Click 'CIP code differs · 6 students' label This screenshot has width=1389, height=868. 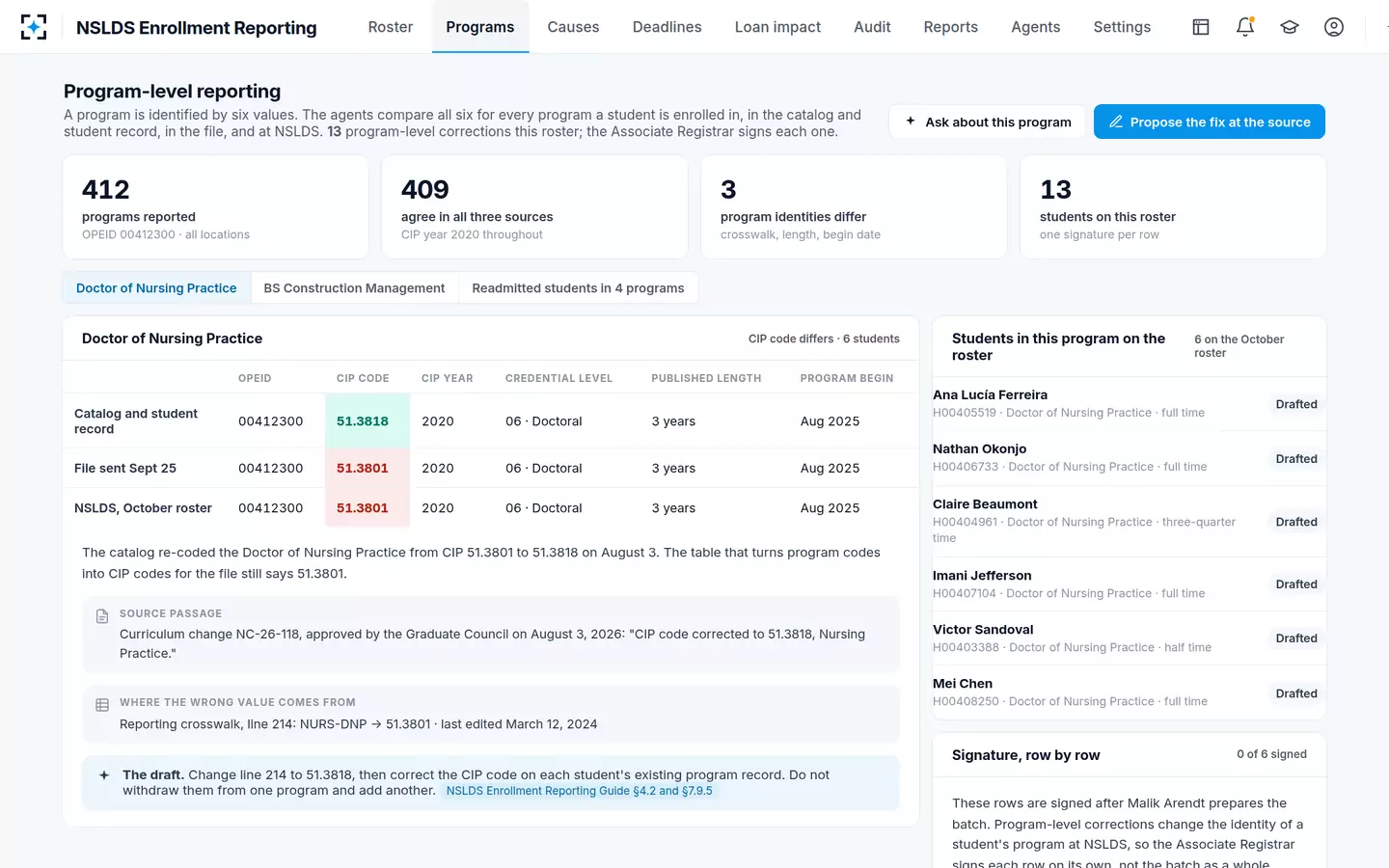(824, 339)
